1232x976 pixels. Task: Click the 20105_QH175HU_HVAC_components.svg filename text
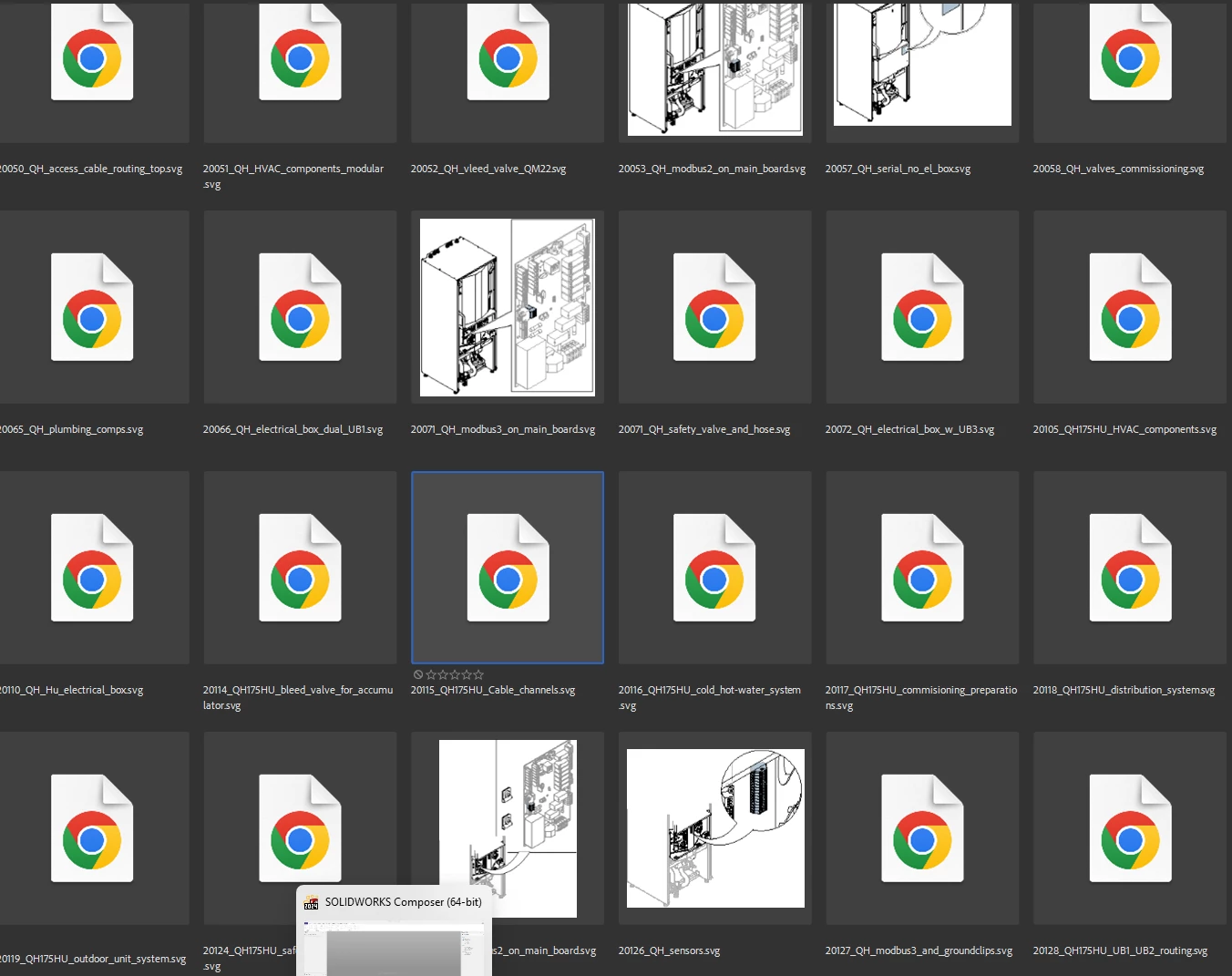pyautogui.click(x=1124, y=429)
